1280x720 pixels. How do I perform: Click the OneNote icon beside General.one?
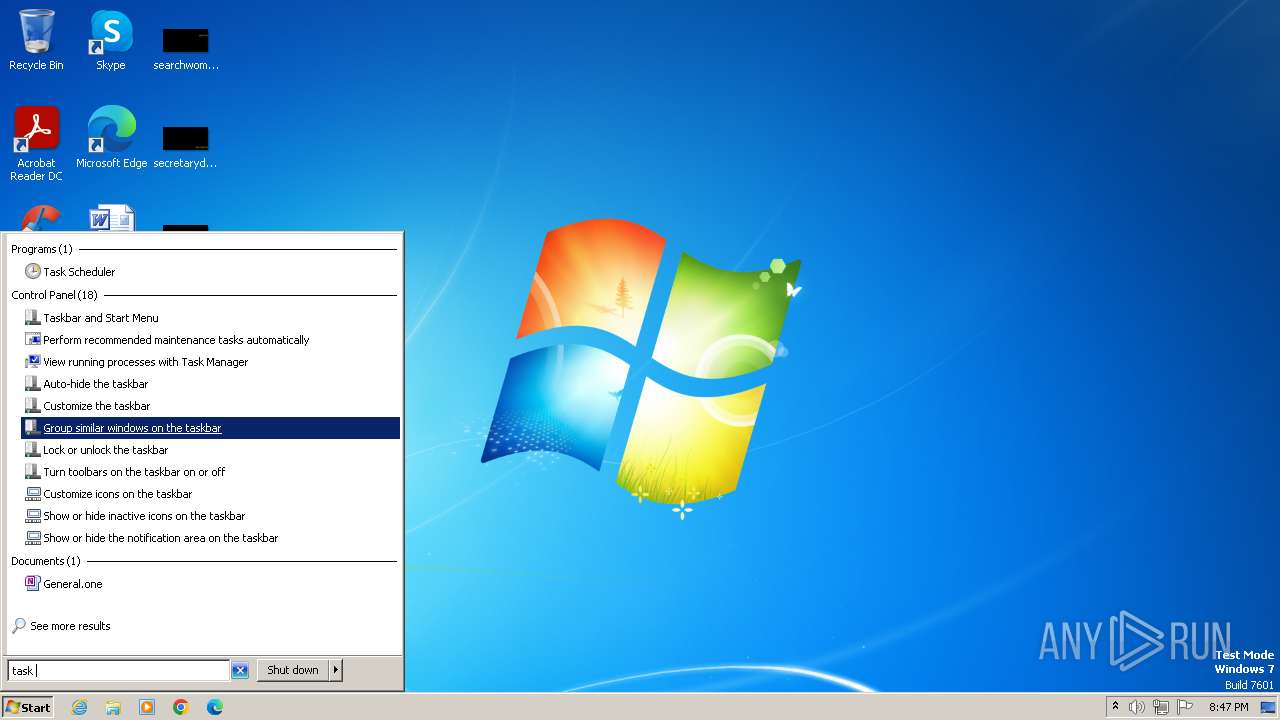[33, 584]
